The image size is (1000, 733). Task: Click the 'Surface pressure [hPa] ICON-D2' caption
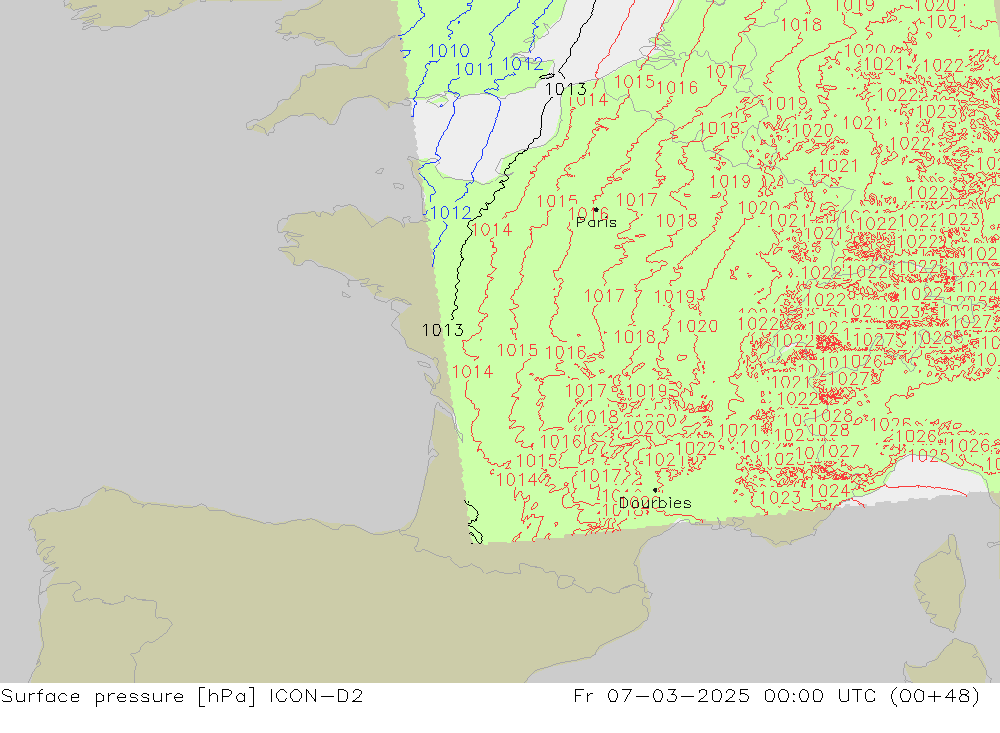point(182,695)
